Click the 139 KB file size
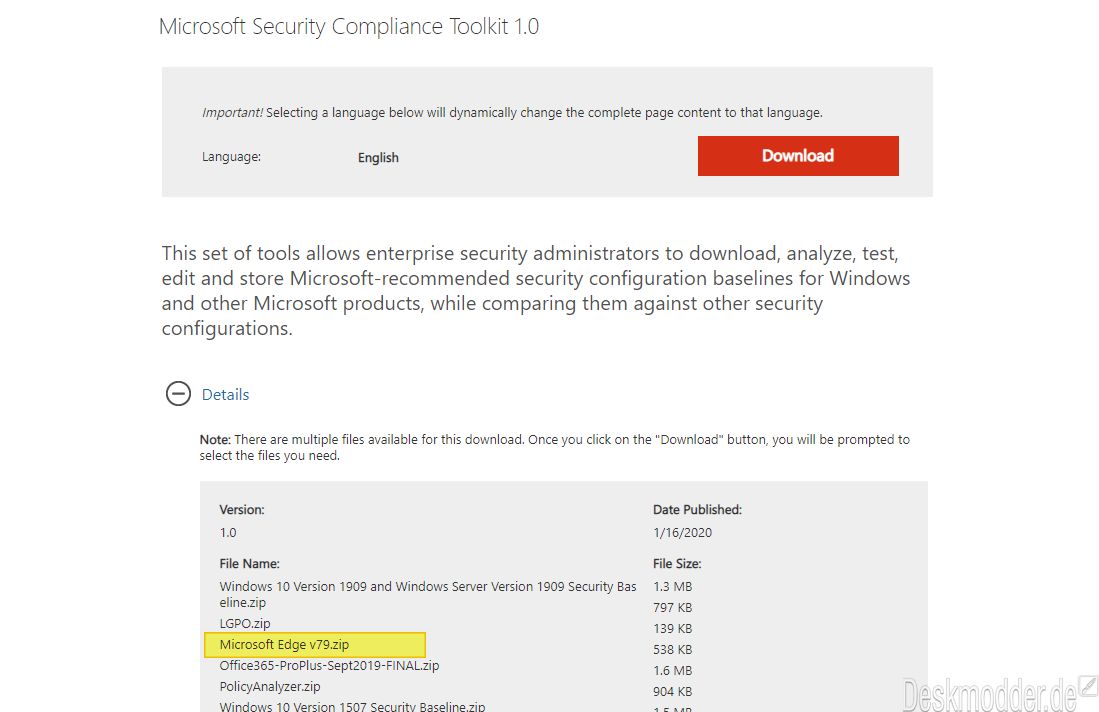 pyautogui.click(x=672, y=629)
